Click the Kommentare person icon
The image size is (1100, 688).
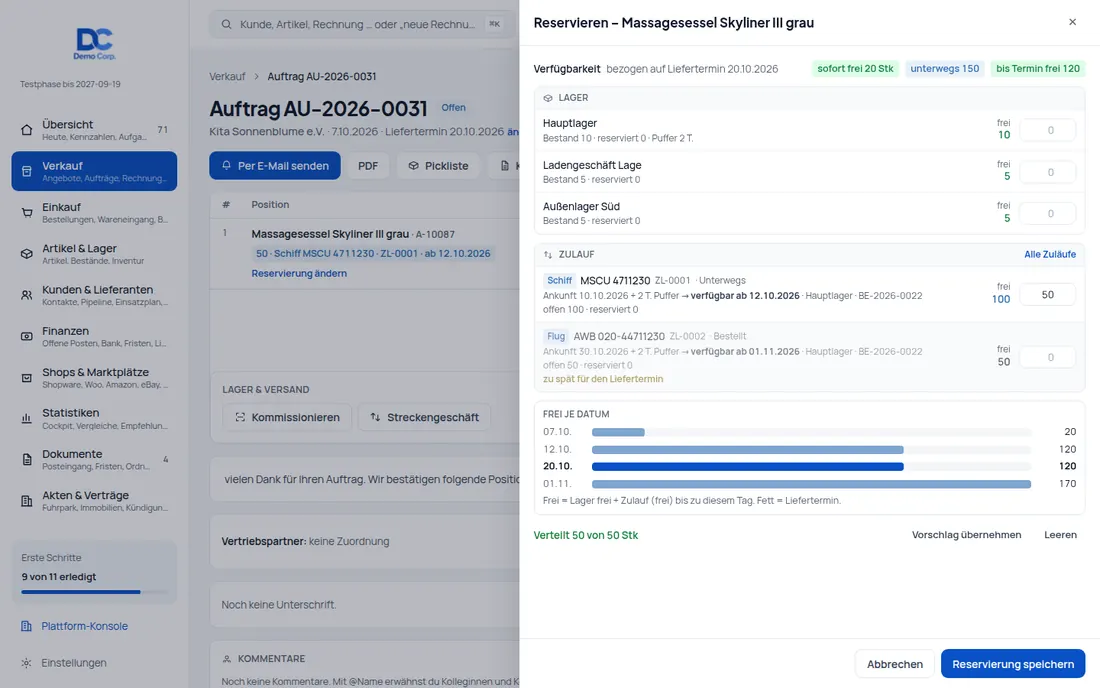tap(227, 659)
